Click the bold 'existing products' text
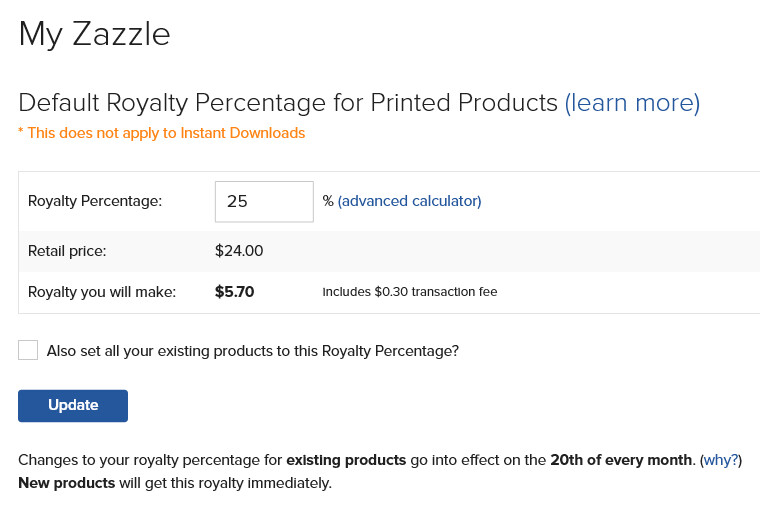The height and width of the screenshot is (516, 760). point(346,460)
